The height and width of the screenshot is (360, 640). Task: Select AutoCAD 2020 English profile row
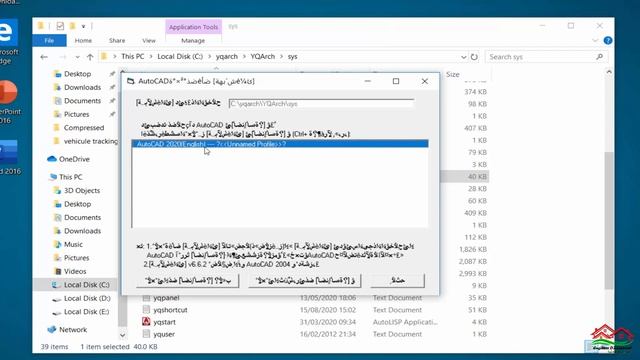click(x=280, y=144)
